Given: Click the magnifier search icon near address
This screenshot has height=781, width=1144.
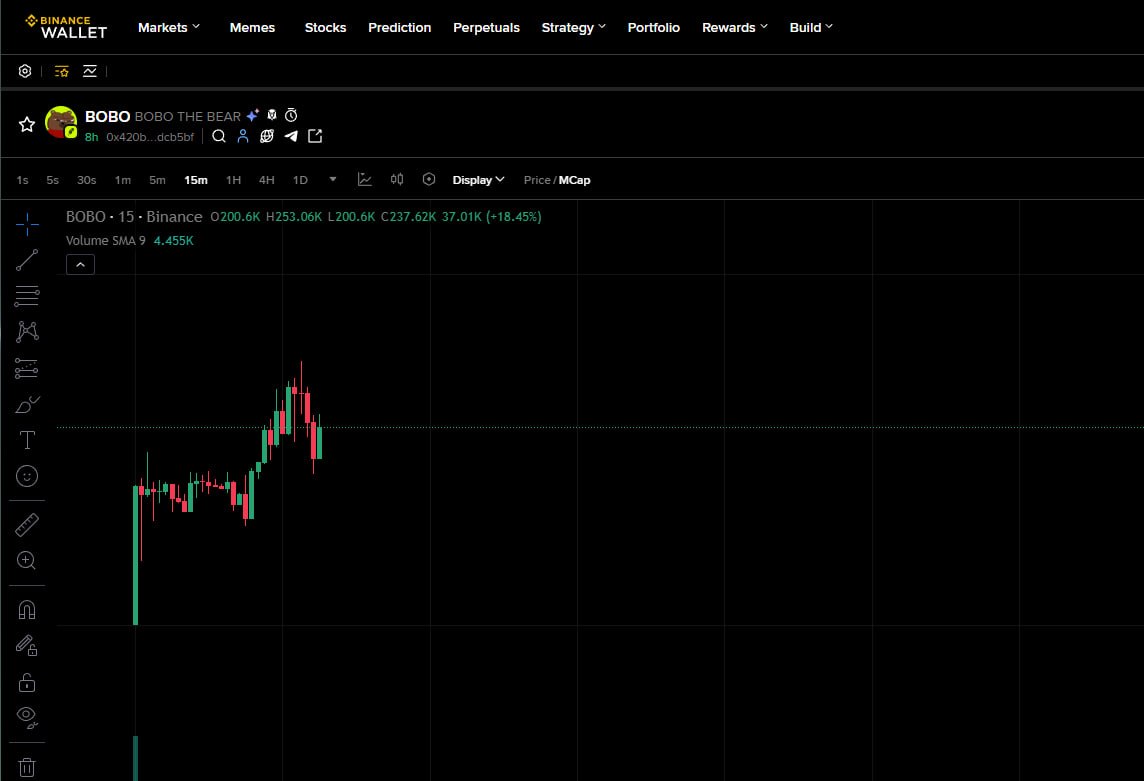Looking at the screenshot, I should [219, 136].
